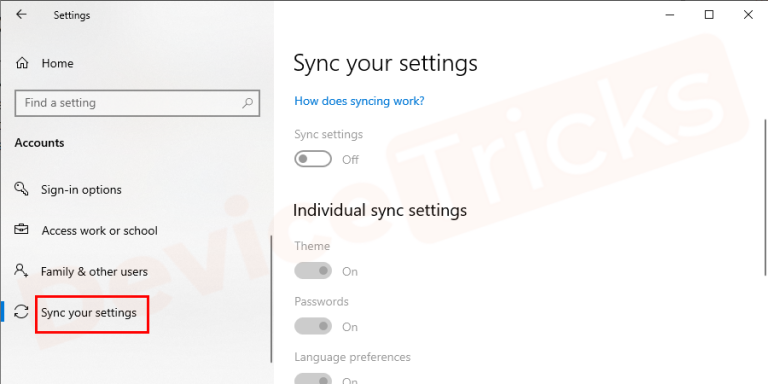Go to Home settings
768x384 pixels.
pyautogui.click(x=57, y=63)
